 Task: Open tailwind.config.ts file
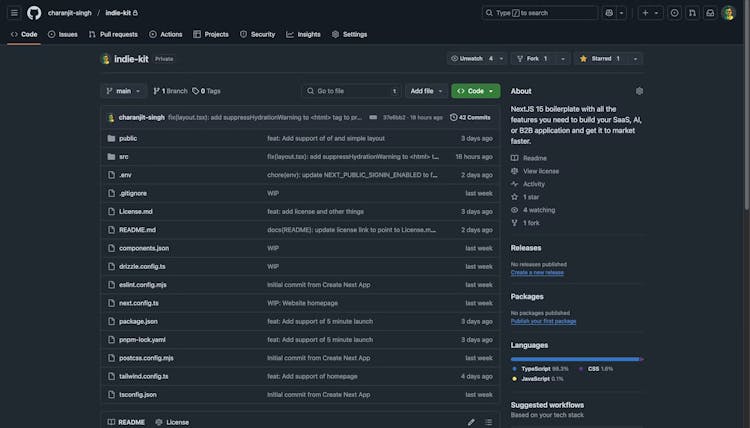click(143, 376)
